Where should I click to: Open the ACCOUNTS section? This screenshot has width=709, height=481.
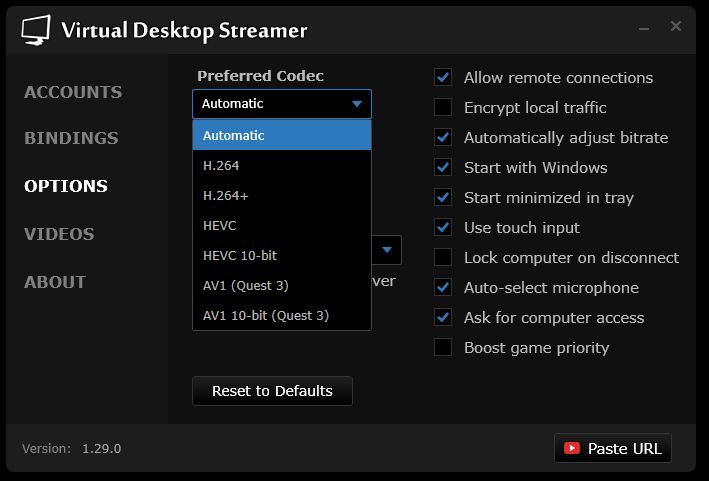coord(73,92)
